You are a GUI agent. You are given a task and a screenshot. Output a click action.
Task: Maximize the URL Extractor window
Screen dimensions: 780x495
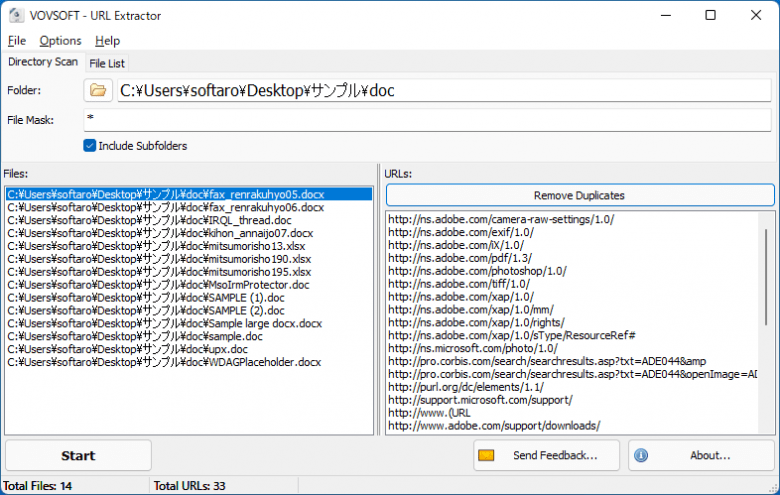(x=710, y=15)
